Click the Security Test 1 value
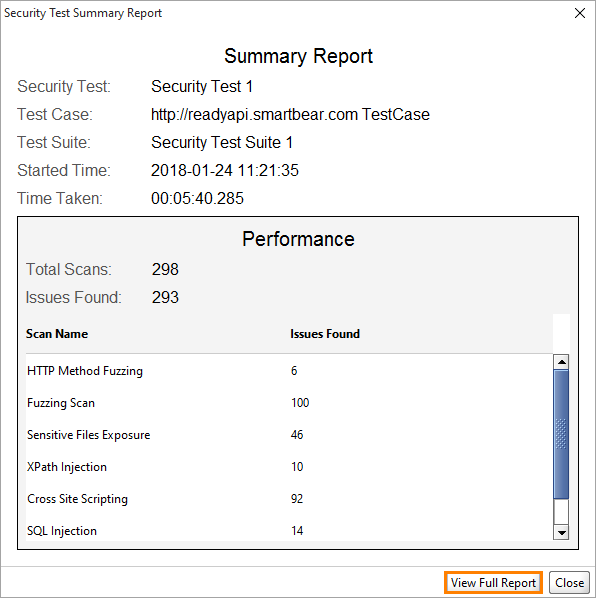596x598 pixels. [x=202, y=87]
